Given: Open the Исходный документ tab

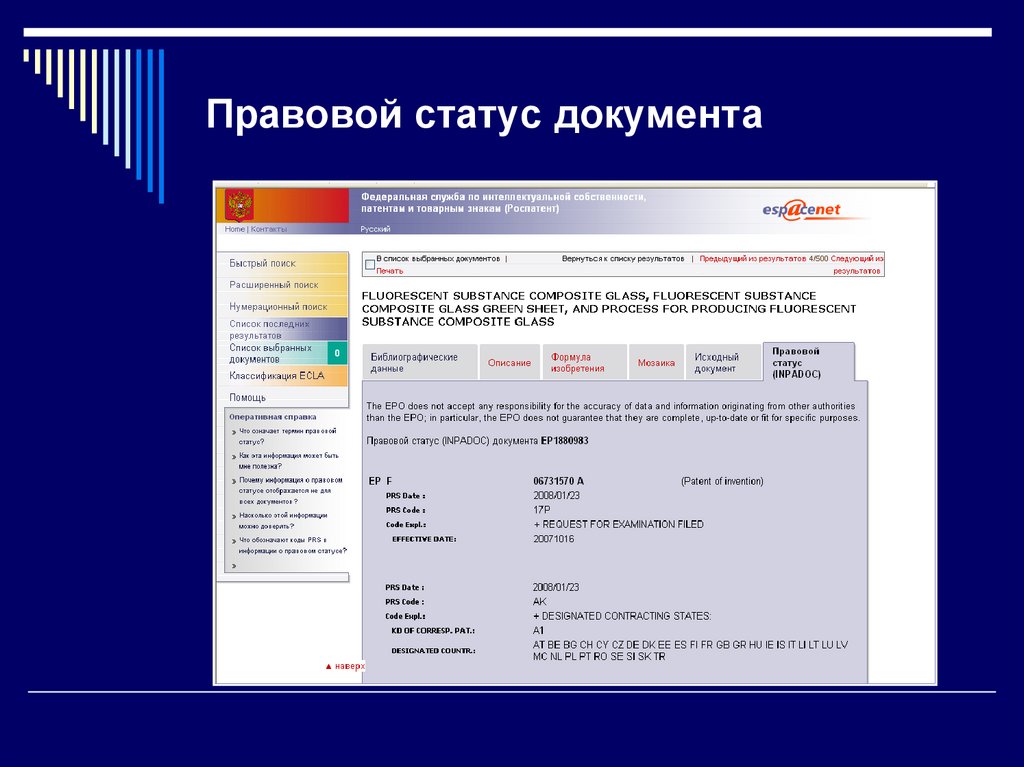Looking at the screenshot, I should coord(717,361).
